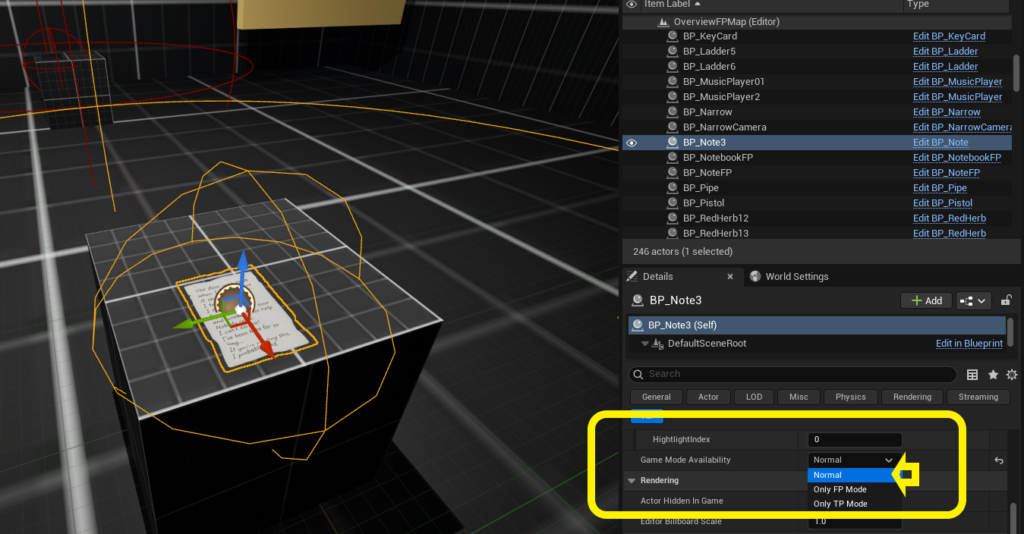Click the lock icon in Details panel

1006,300
